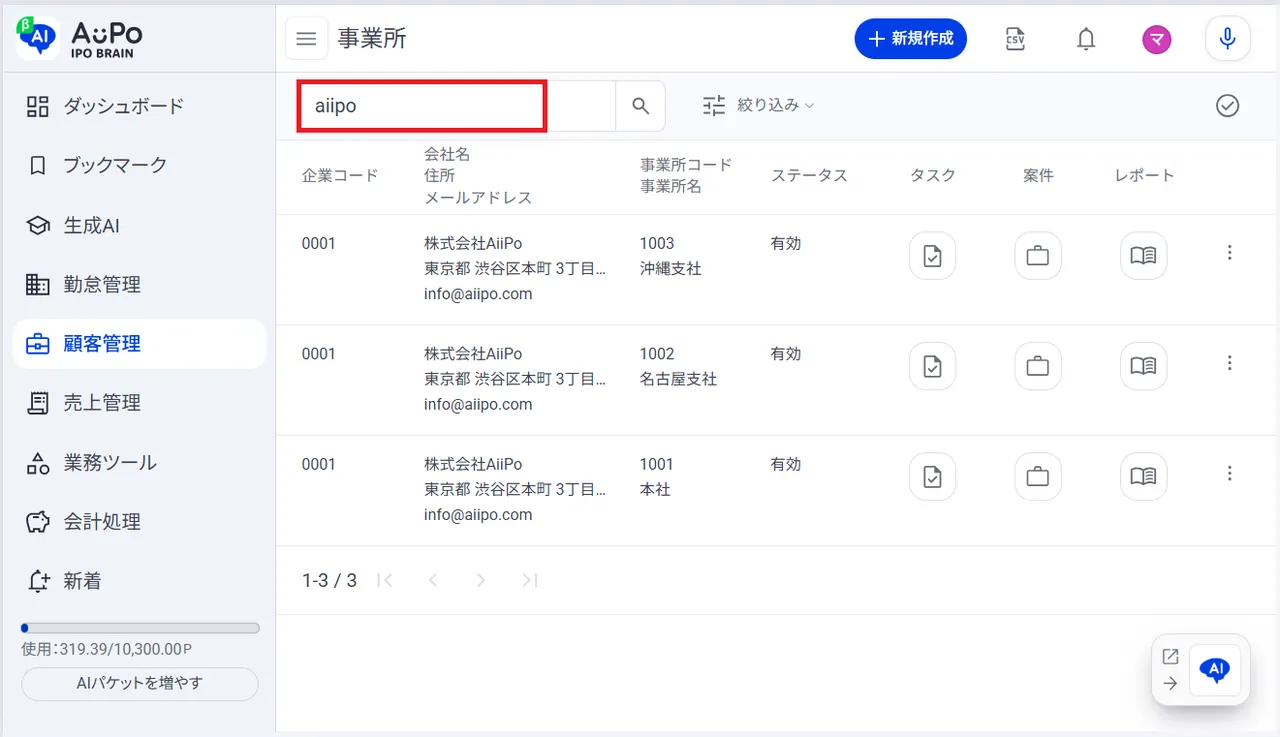Open briefcase 案件 icon for 名古屋支社
1280x737 pixels.
click(x=1038, y=366)
